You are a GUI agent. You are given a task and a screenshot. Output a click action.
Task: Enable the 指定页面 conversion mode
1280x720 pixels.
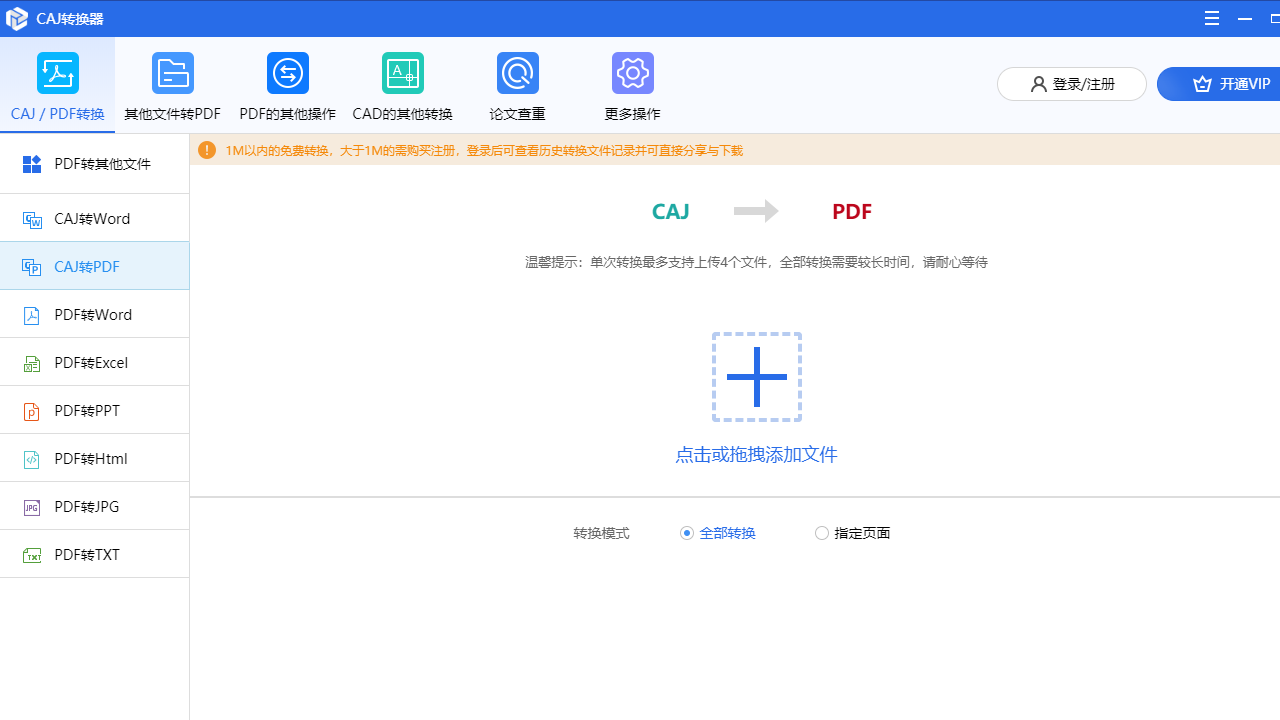tap(822, 533)
